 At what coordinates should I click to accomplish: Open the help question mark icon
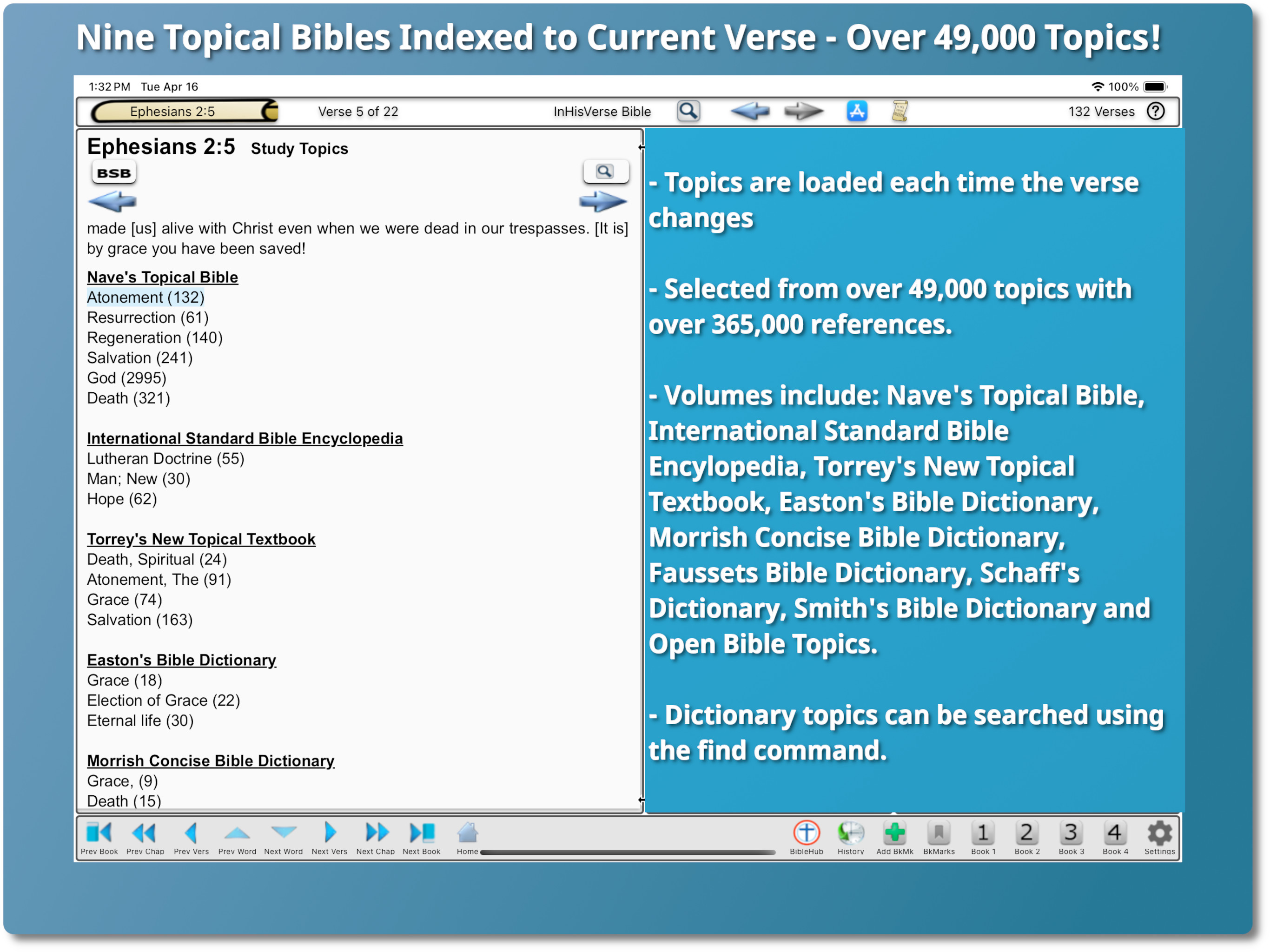pyautogui.click(x=1155, y=111)
